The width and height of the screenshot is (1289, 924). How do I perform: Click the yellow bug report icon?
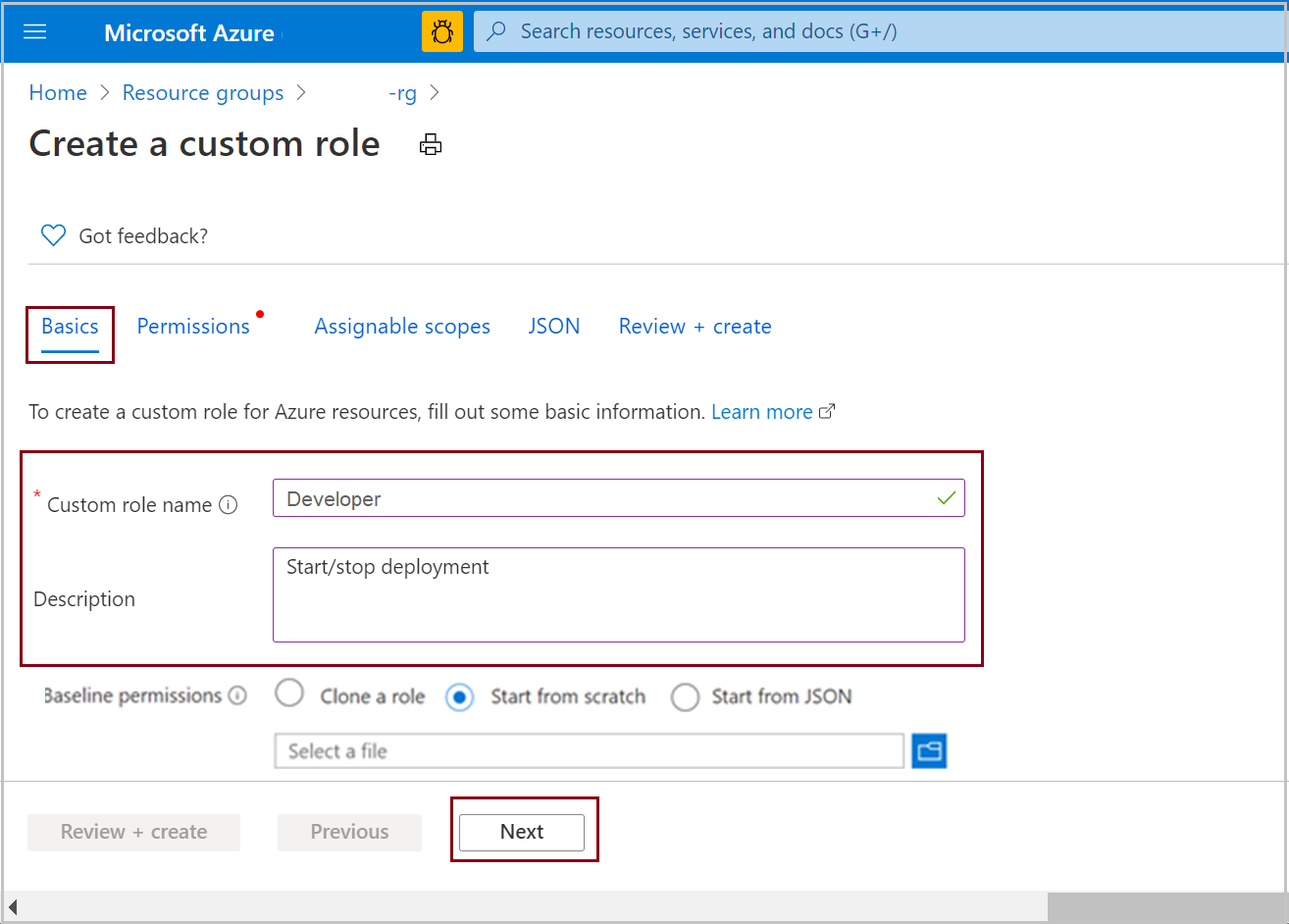(x=441, y=31)
